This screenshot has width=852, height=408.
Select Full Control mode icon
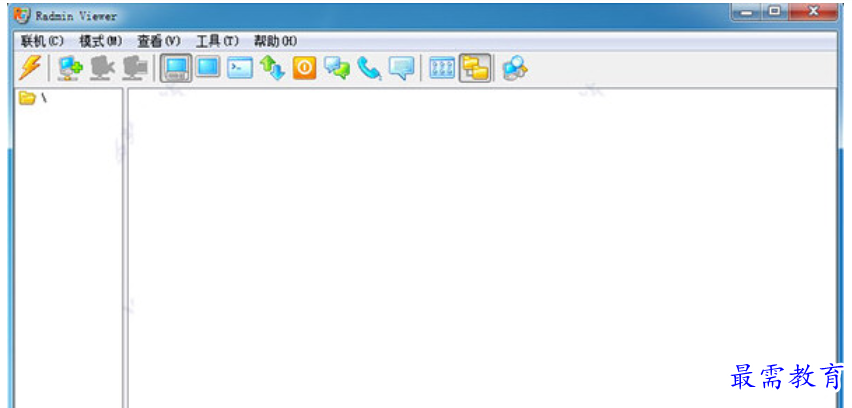pyautogui.click(x=176, y=68)
